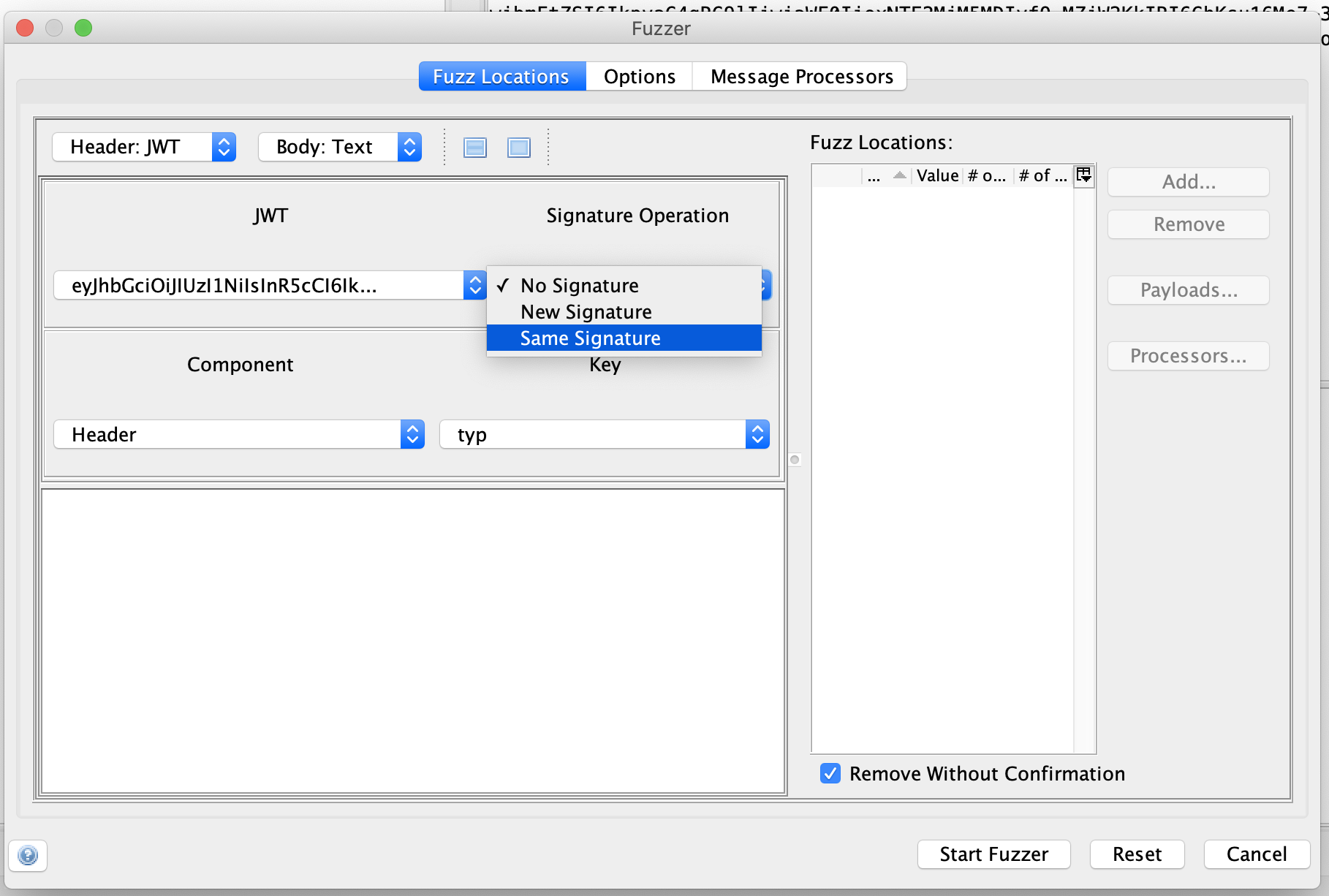The width and height of the screenshot is (1329, 896).
Task: Open column selection icon on Fuzz Locations table
Action: point(1084,175)
